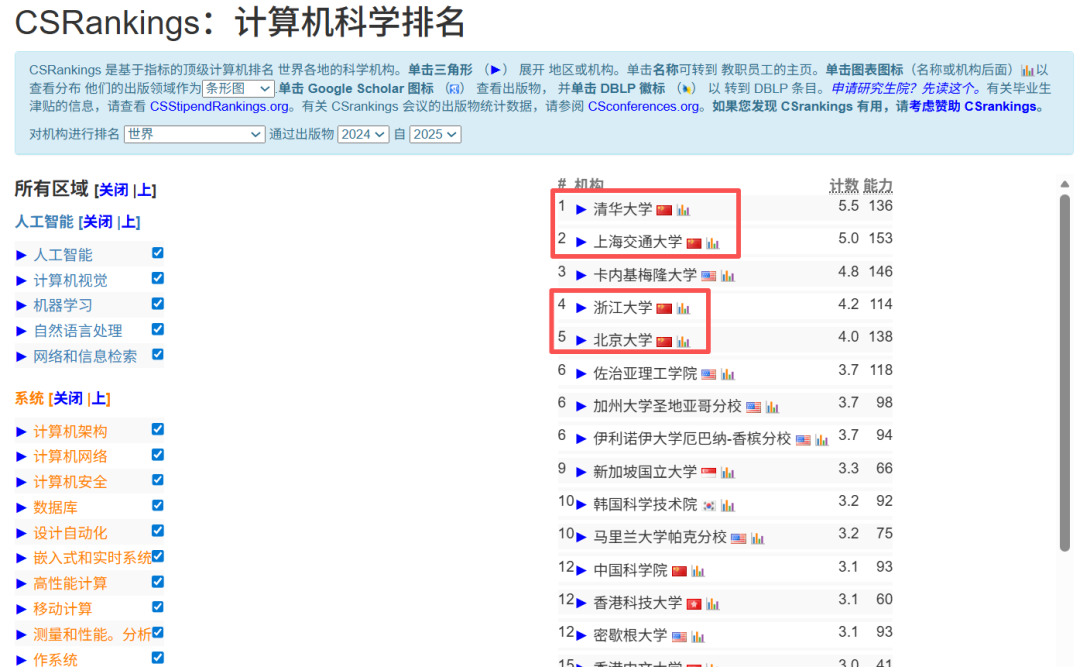The image size is (1080, 667).
Task: Turn off 人工智能 areas via 关闭
Action: [x=98, y=222]
